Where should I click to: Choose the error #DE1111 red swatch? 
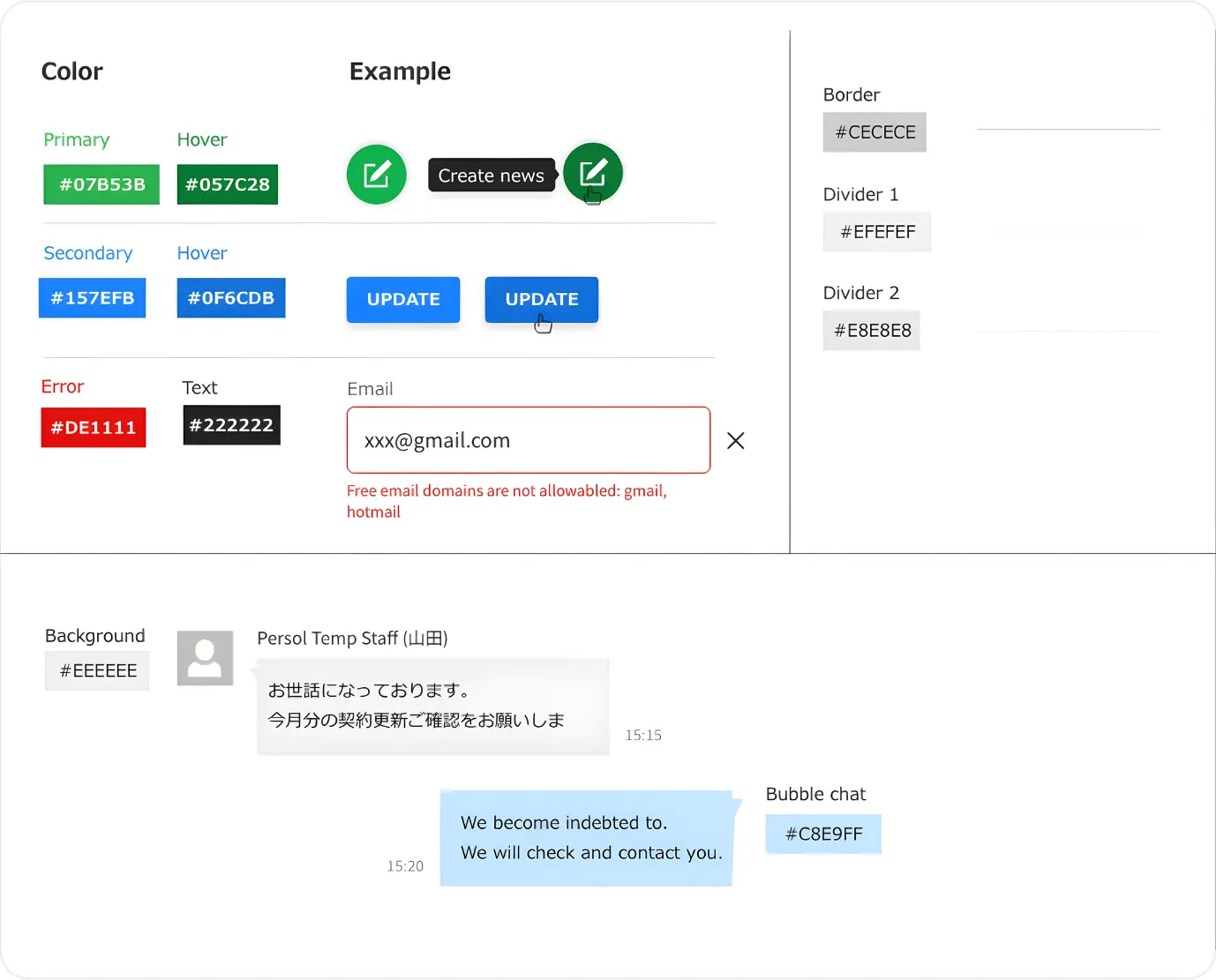pyautogui.click(x=94, y=428)
